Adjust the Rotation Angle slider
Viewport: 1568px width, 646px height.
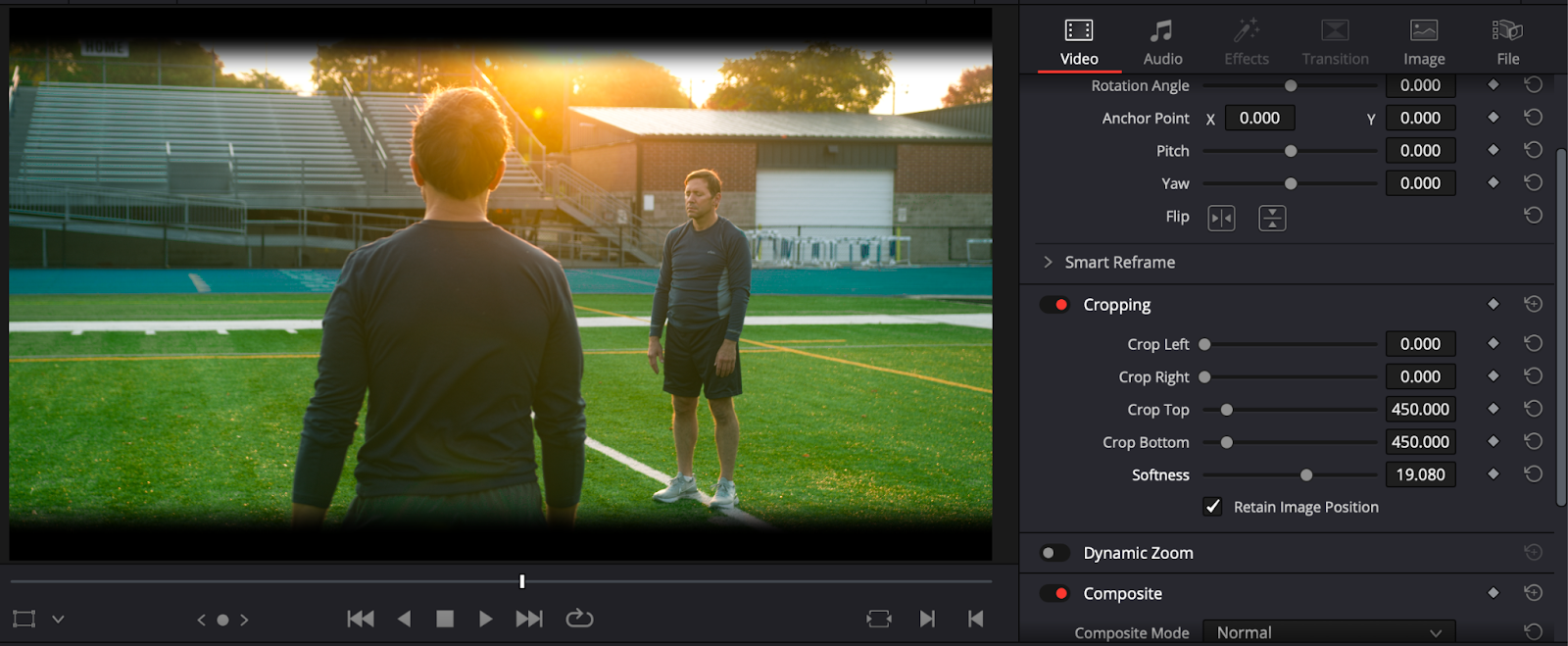[1291, 85]
